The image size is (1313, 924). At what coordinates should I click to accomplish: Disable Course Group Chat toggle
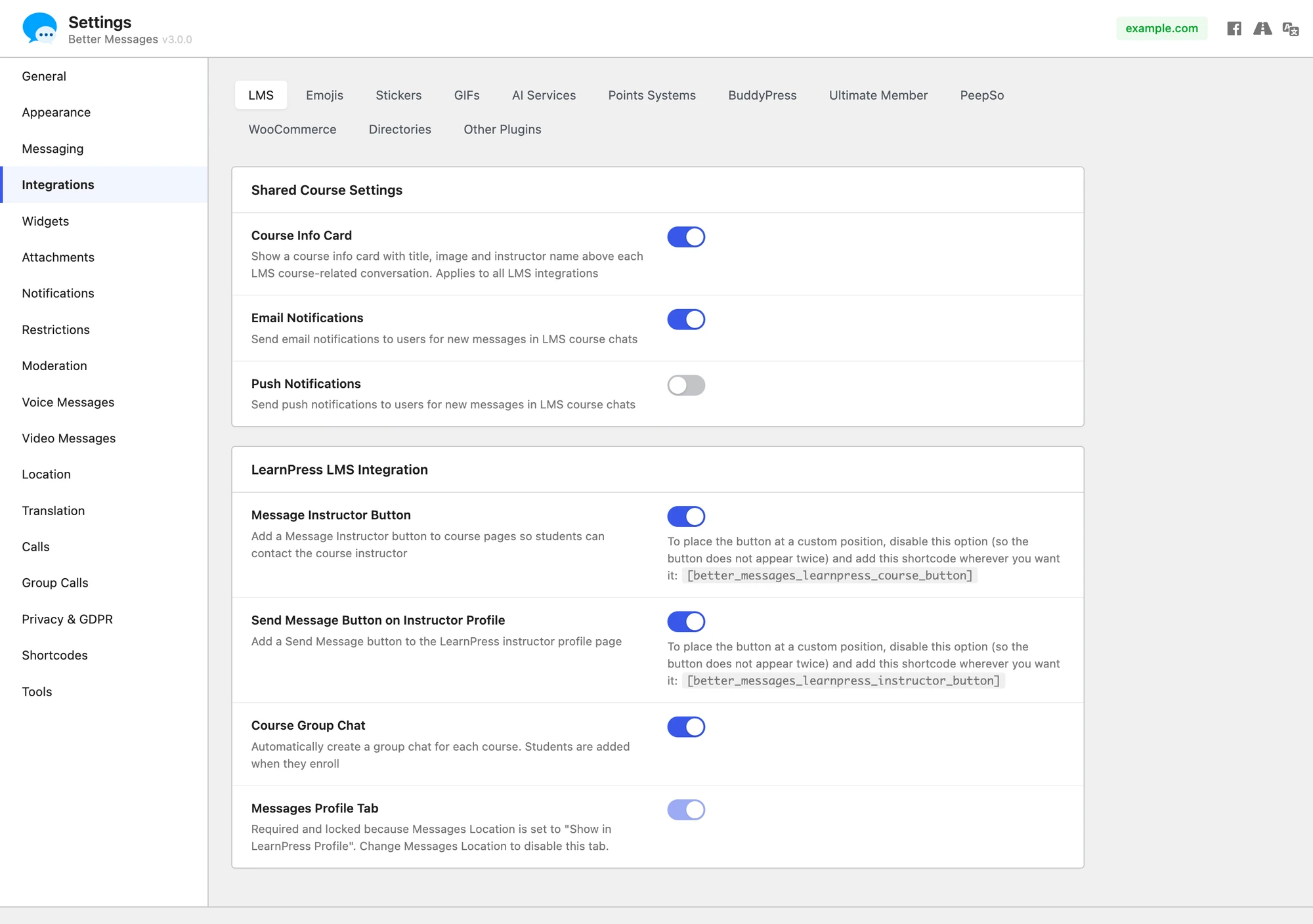click(x=686, y=726)
